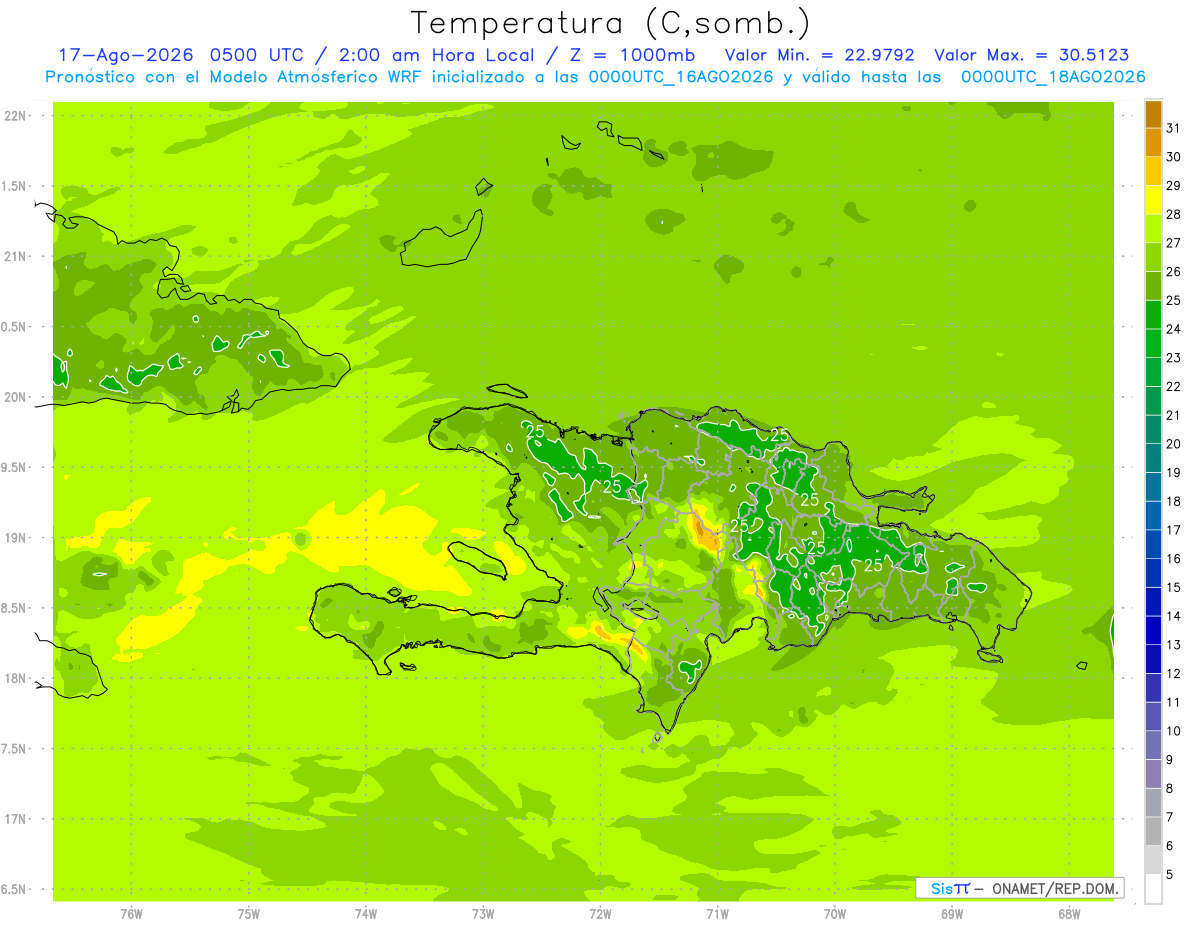Image resolution: width=1200 pixels, height=927 pixels.
Task: Pick the purple legend swatch between 9 and 10
Action: 1153,745
